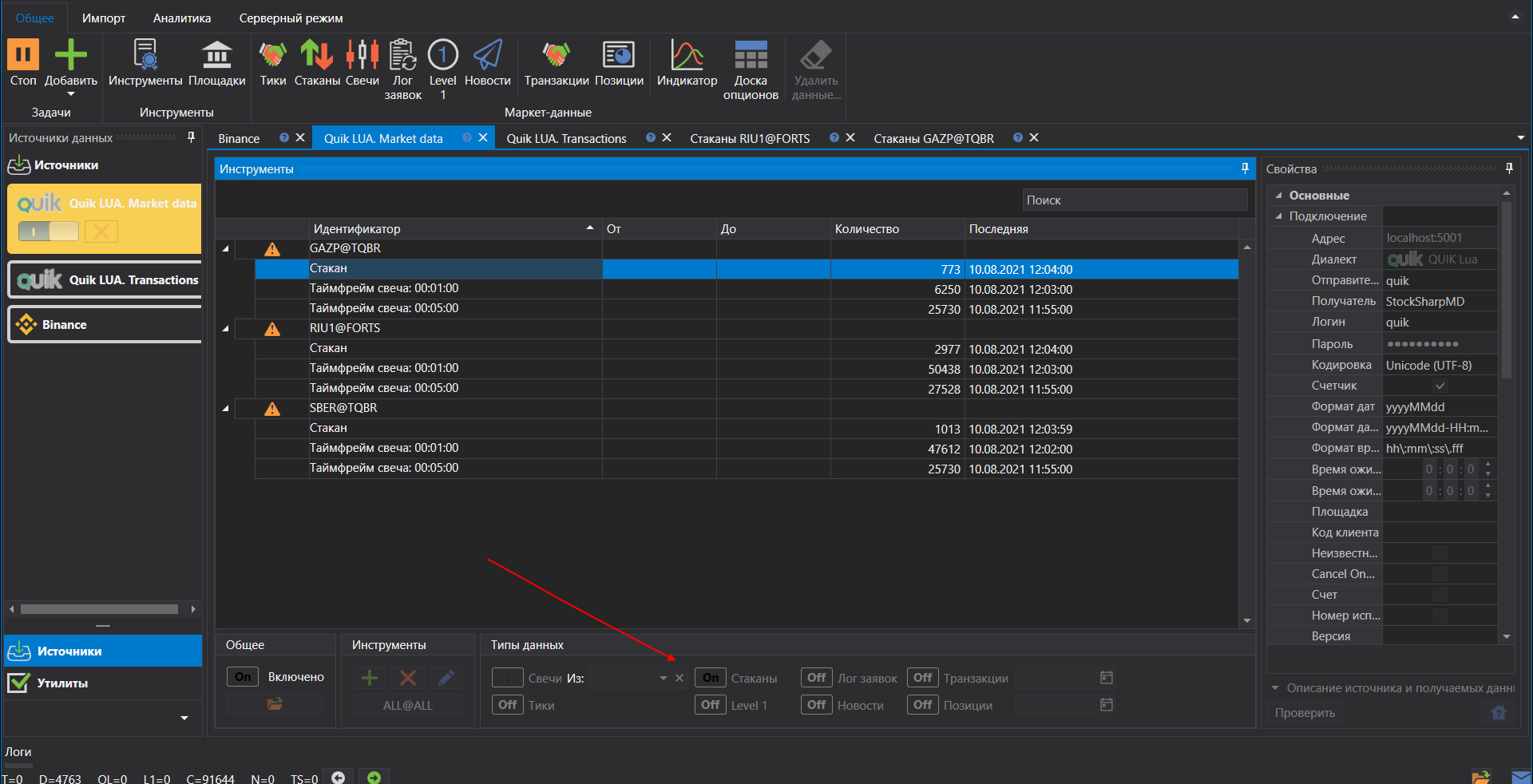Open the Добавить dropdown arrow
Screen dimensions: 1533x784
coord(71,94)
